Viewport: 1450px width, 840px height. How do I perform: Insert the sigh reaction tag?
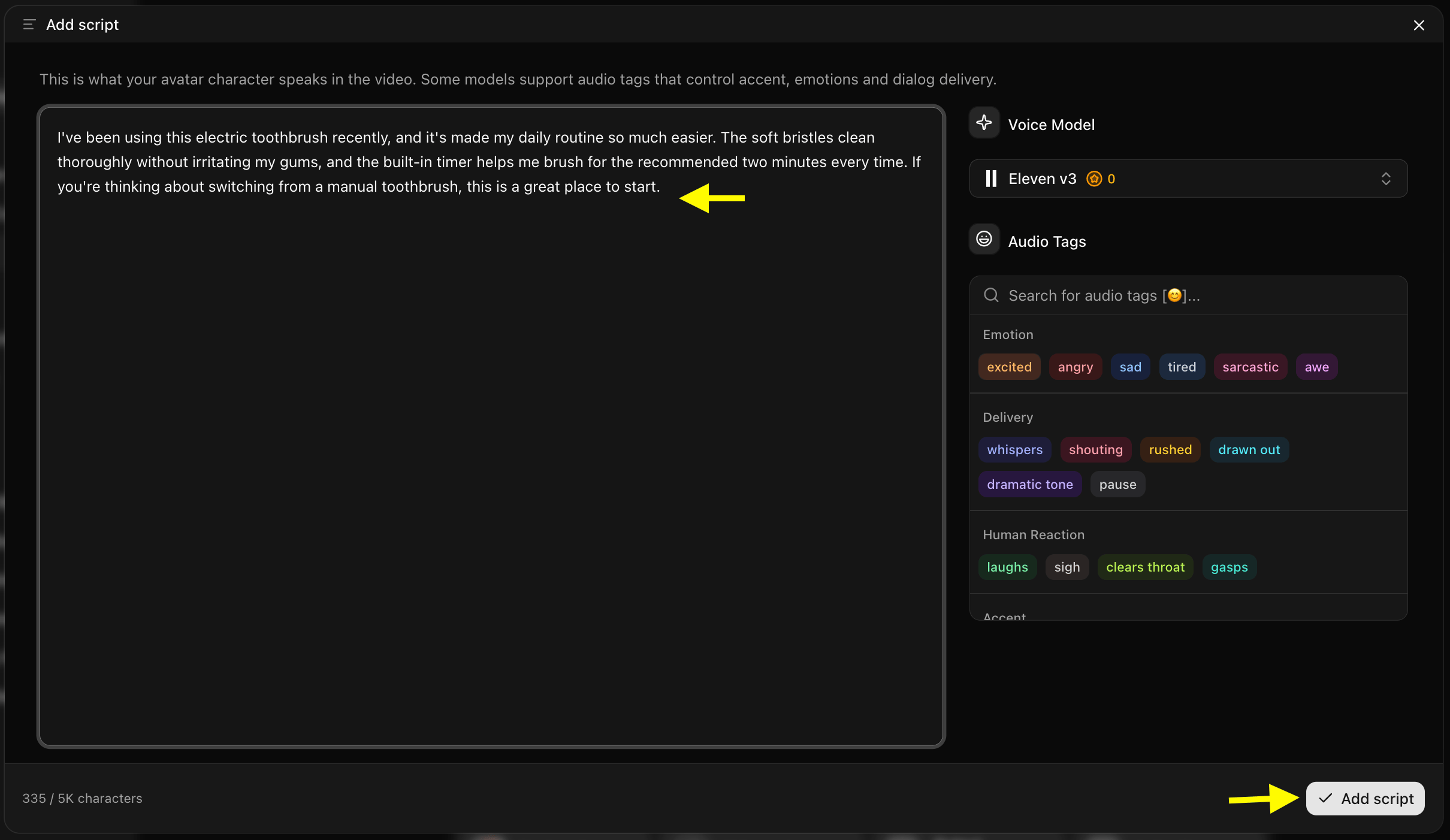coord(1067,567)
